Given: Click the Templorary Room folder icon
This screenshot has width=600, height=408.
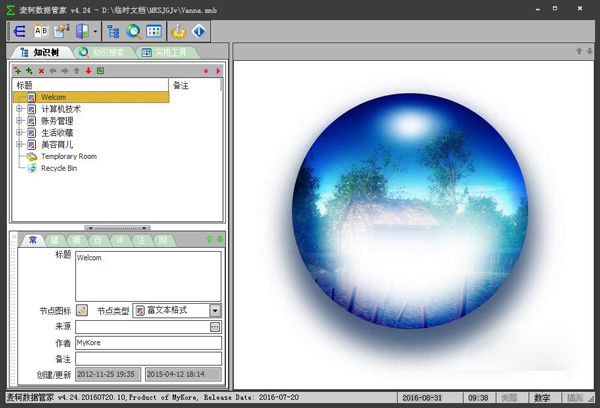Looking at the screenshot, I should pyautogui.click(x=32, y=157).
